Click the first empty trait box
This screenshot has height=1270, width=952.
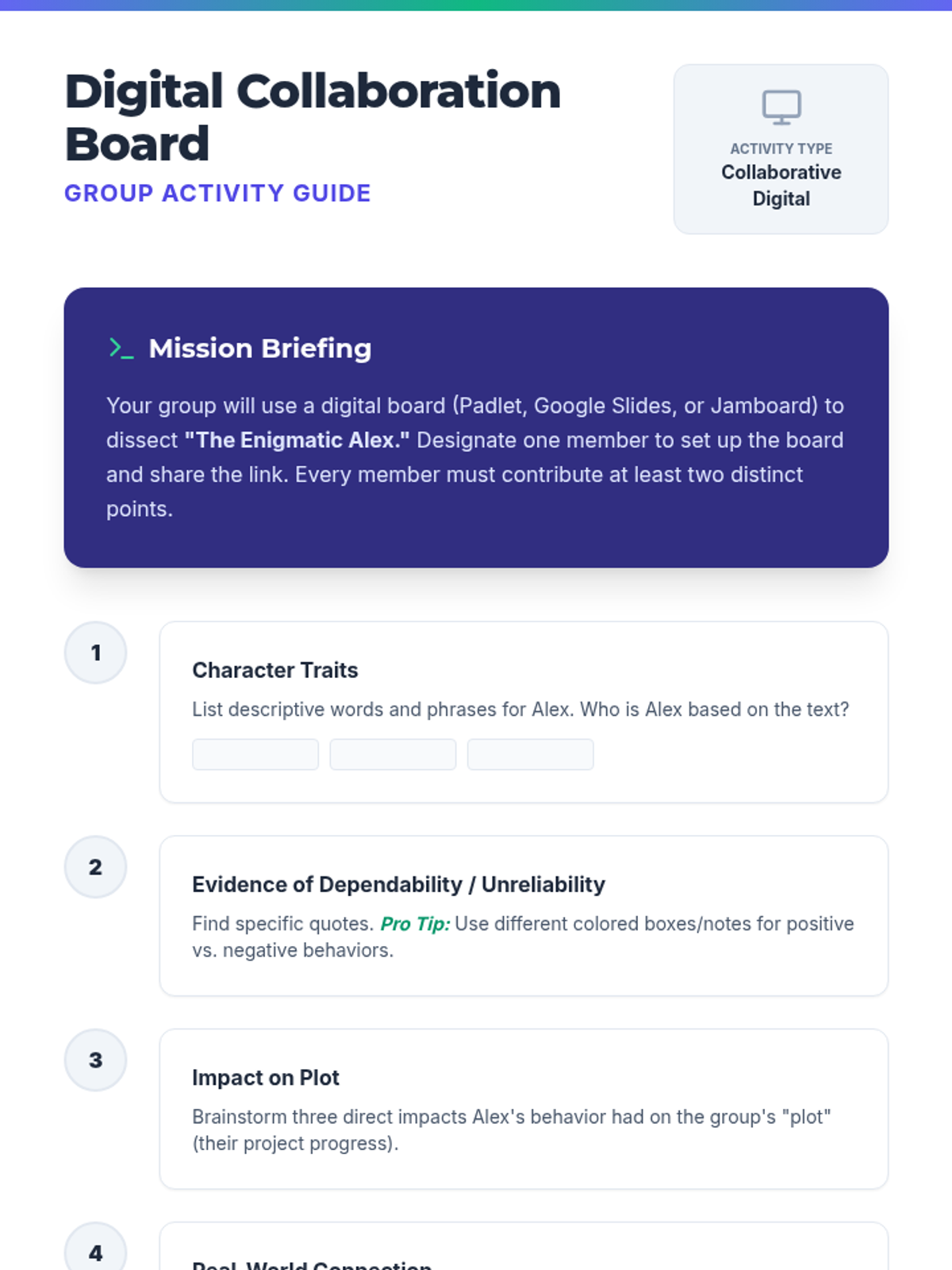pos(255,754)
